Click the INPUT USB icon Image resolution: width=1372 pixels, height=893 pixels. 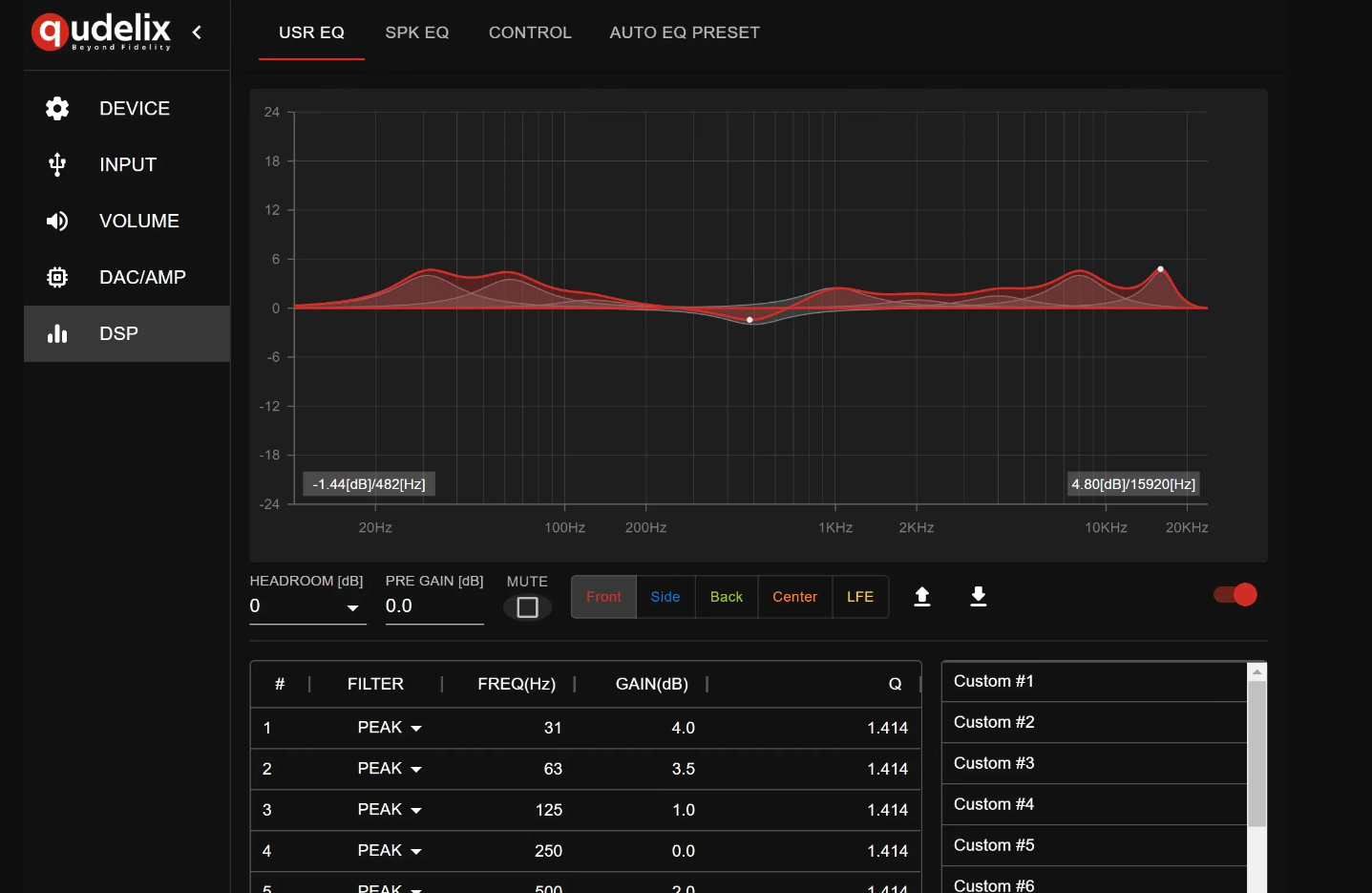[57, 165]
